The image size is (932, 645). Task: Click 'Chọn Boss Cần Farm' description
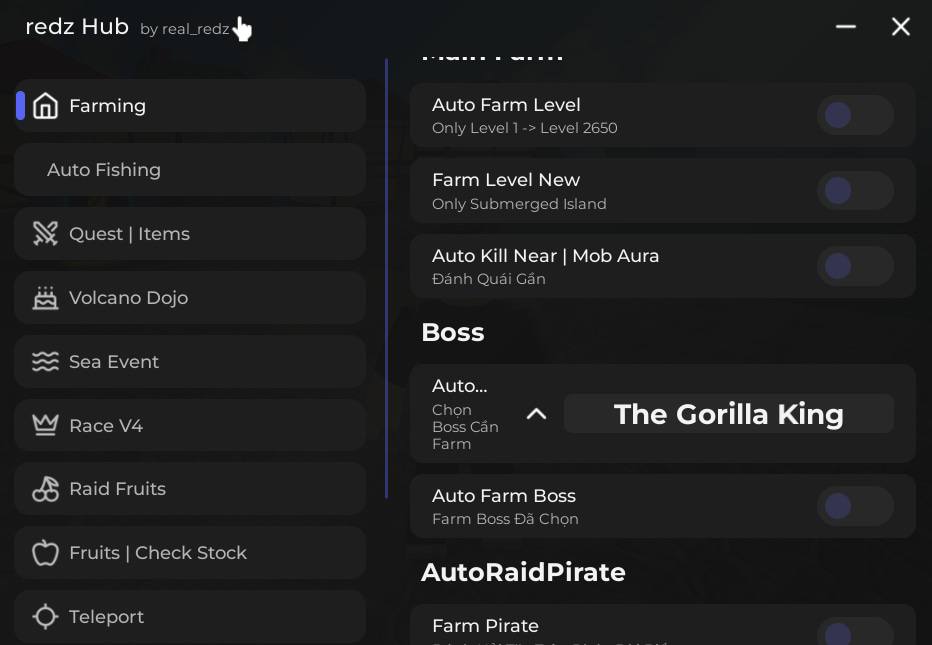(x=465, y=427)
